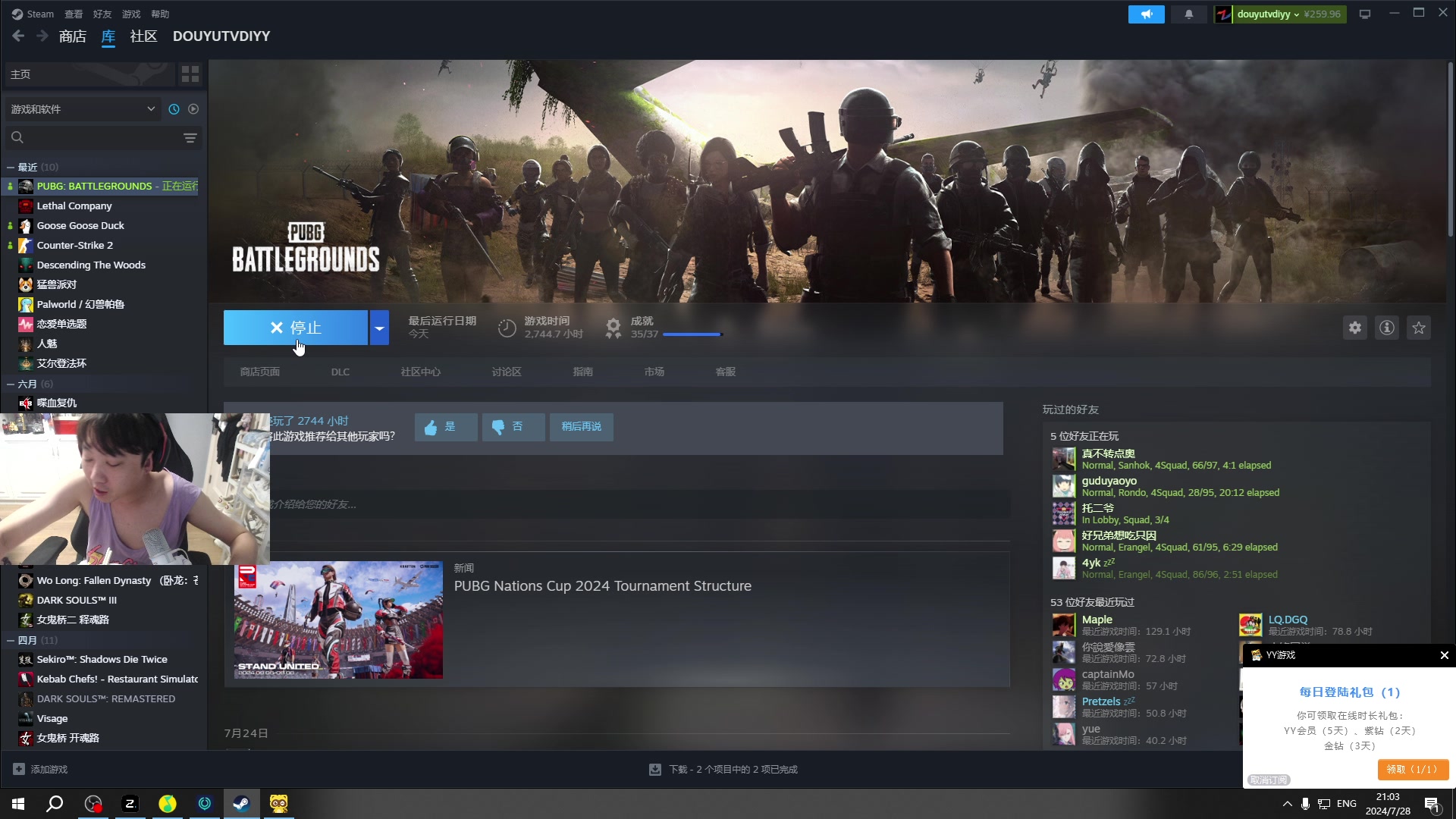The image size is (1456, 819).
Task: Open 游戏和软件 category dropdown
Action: click(82, 109)
